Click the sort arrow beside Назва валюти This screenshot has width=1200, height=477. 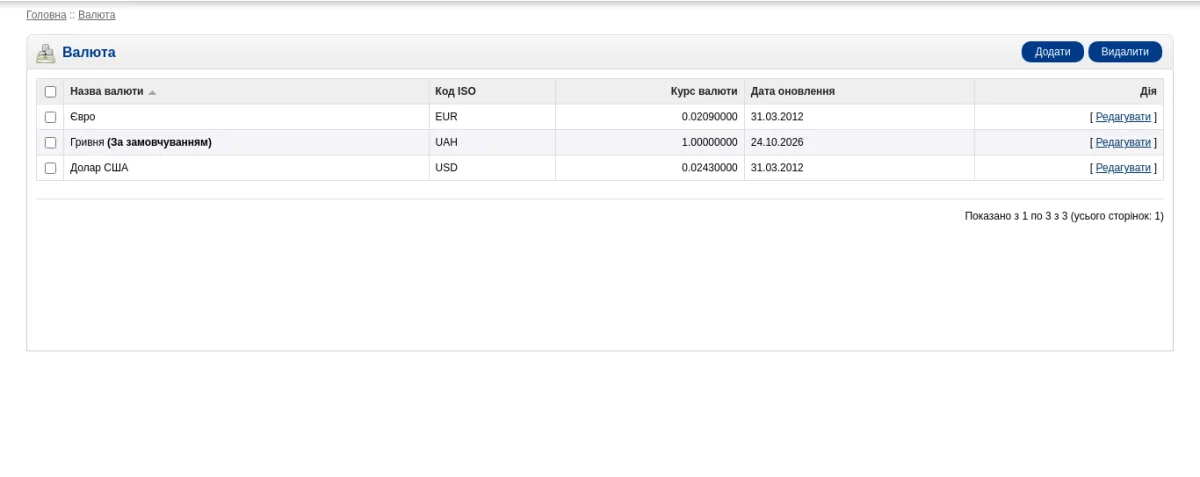(x=152, y=92)
